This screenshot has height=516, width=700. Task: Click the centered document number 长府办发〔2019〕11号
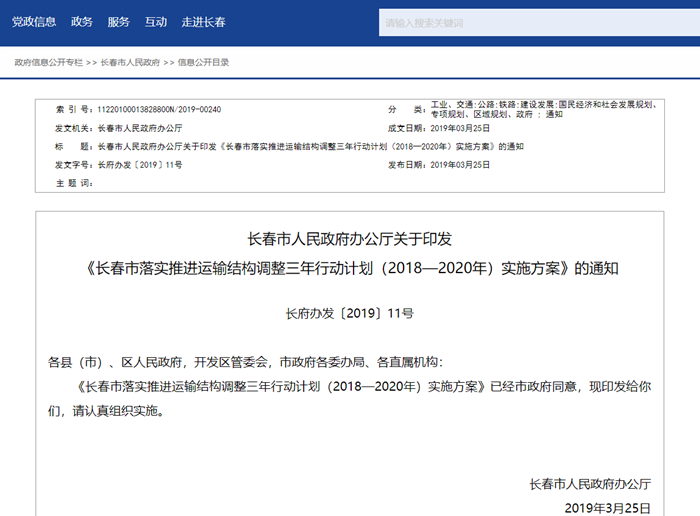tap(349, 313)
